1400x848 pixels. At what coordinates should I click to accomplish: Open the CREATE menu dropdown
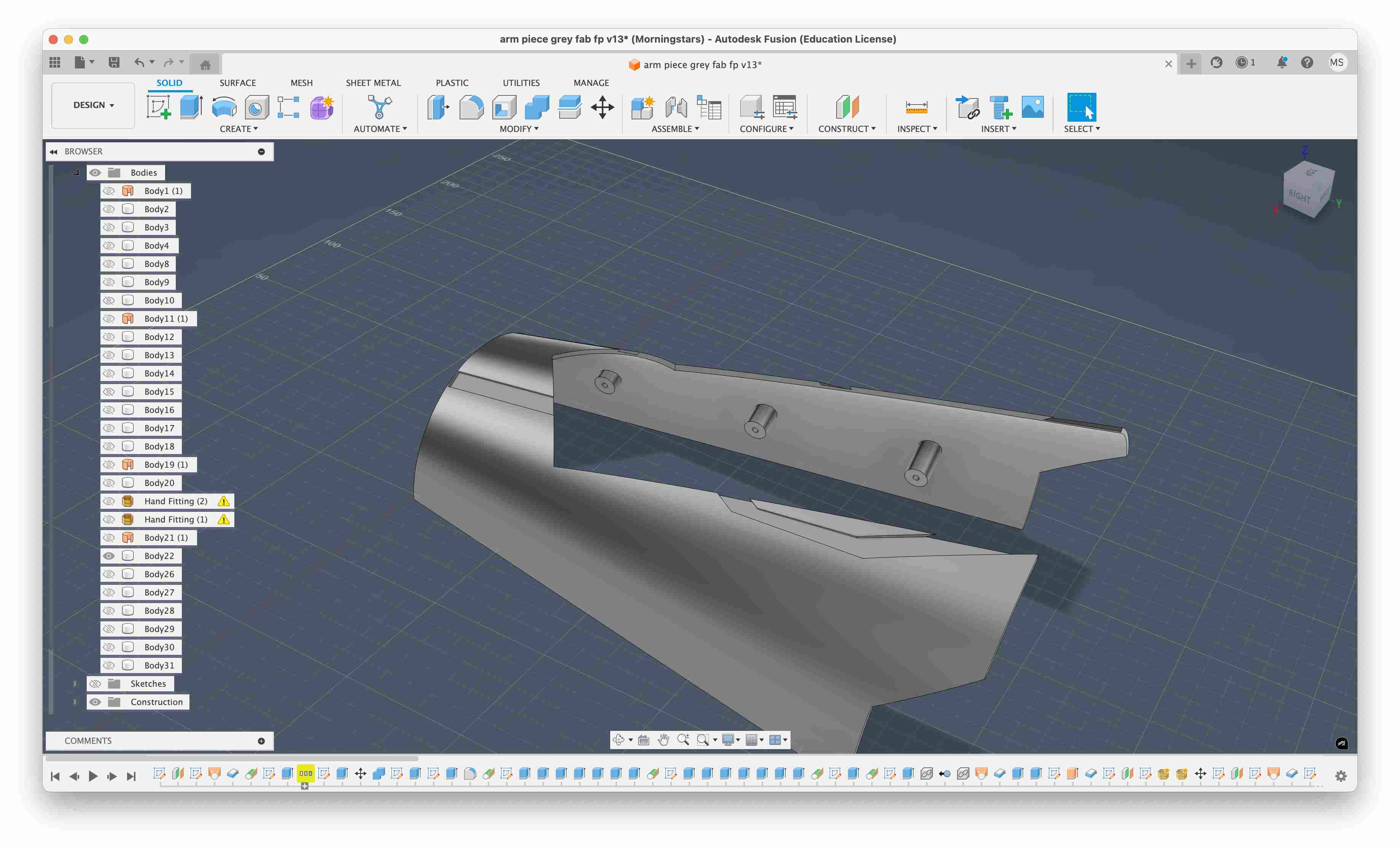(239, 129)
